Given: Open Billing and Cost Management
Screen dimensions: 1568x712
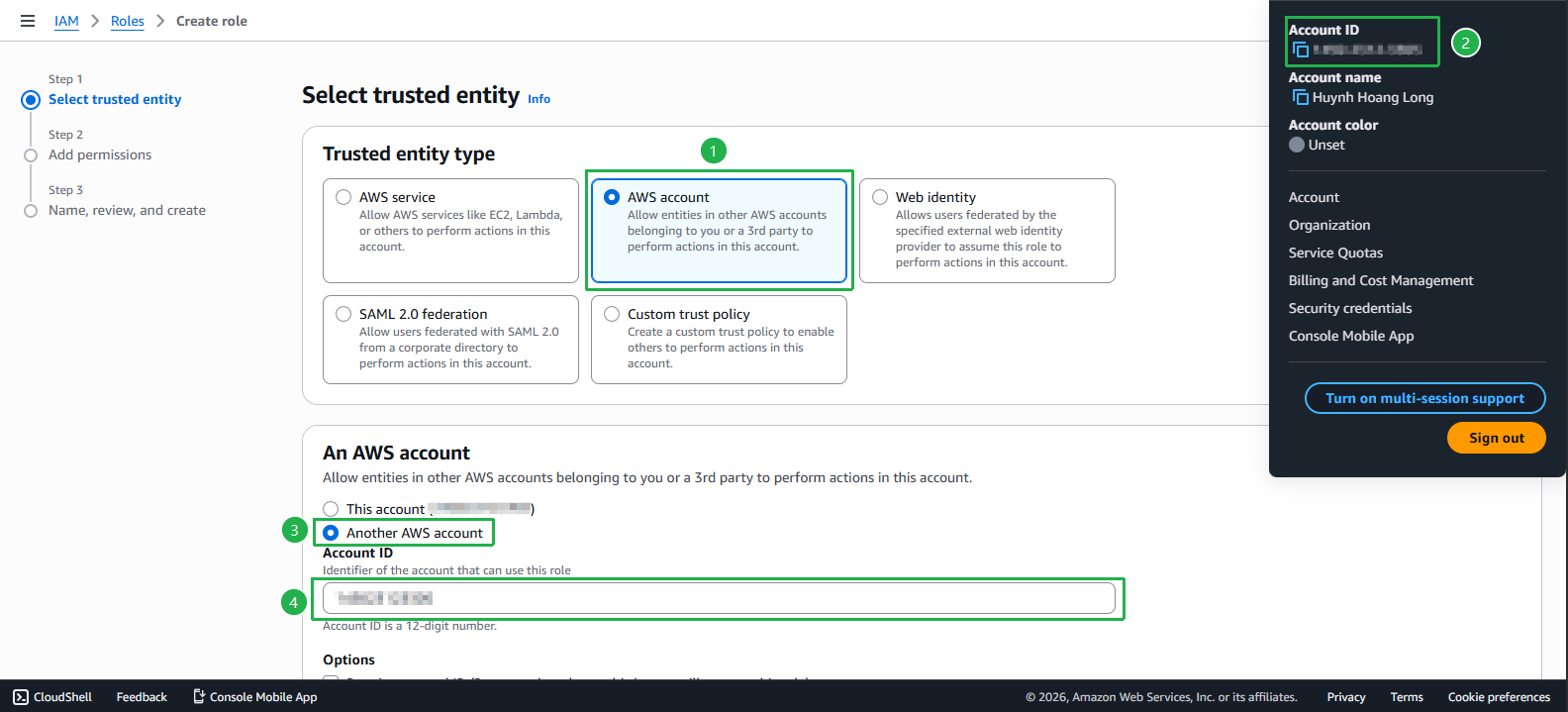Looking at the screenshot, I should [1381, 280].
